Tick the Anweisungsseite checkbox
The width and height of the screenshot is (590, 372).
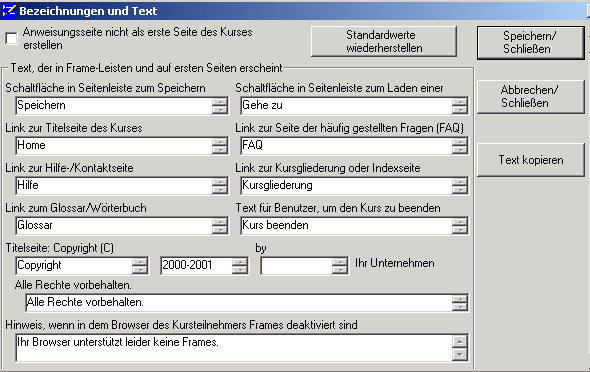pos(11,38)
